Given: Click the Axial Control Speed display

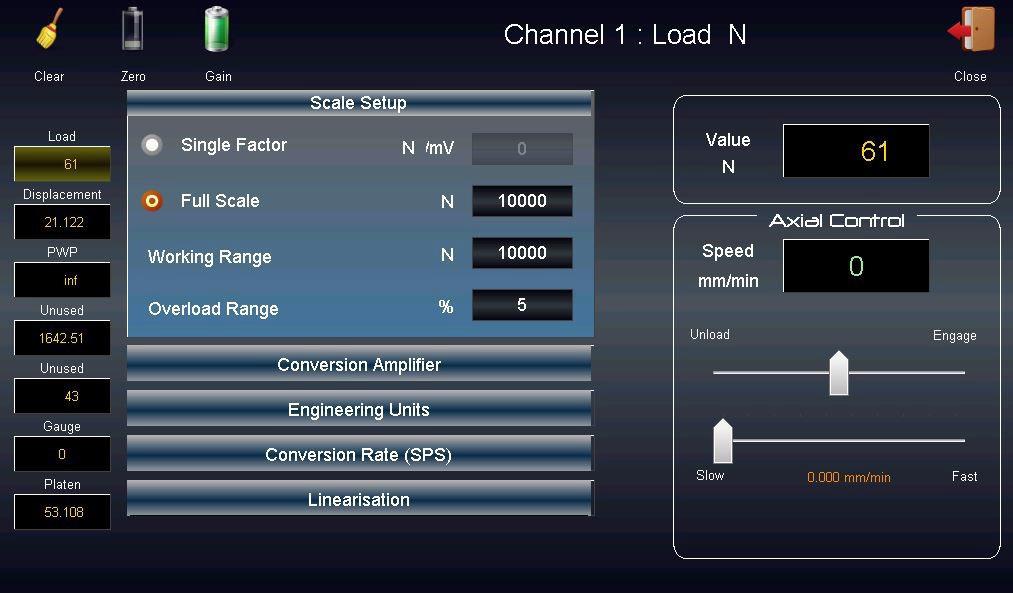Looking at the screenshot, I should tap(855, 266).
